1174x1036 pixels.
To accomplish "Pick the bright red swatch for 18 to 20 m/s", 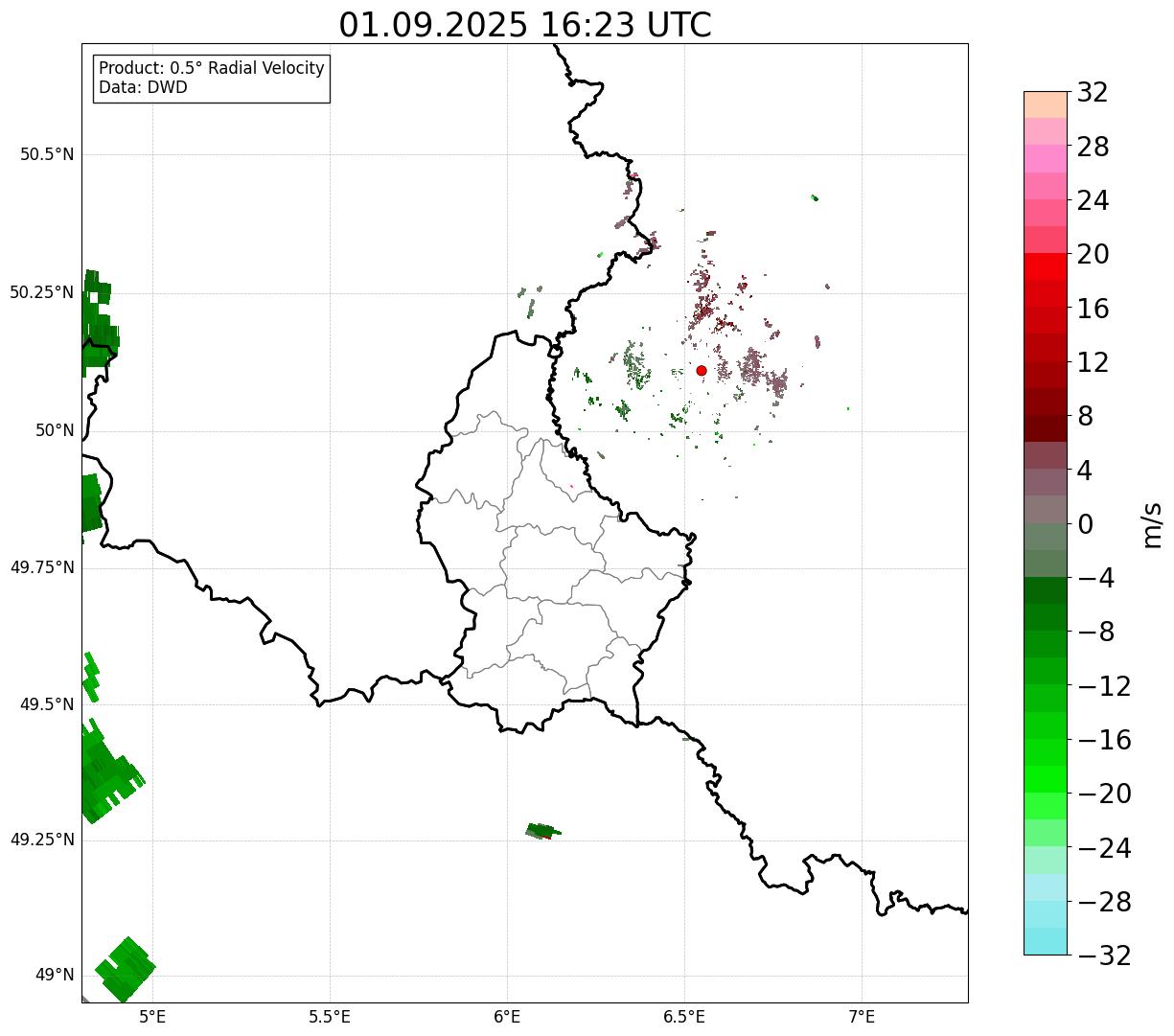I will point(1046,266).
